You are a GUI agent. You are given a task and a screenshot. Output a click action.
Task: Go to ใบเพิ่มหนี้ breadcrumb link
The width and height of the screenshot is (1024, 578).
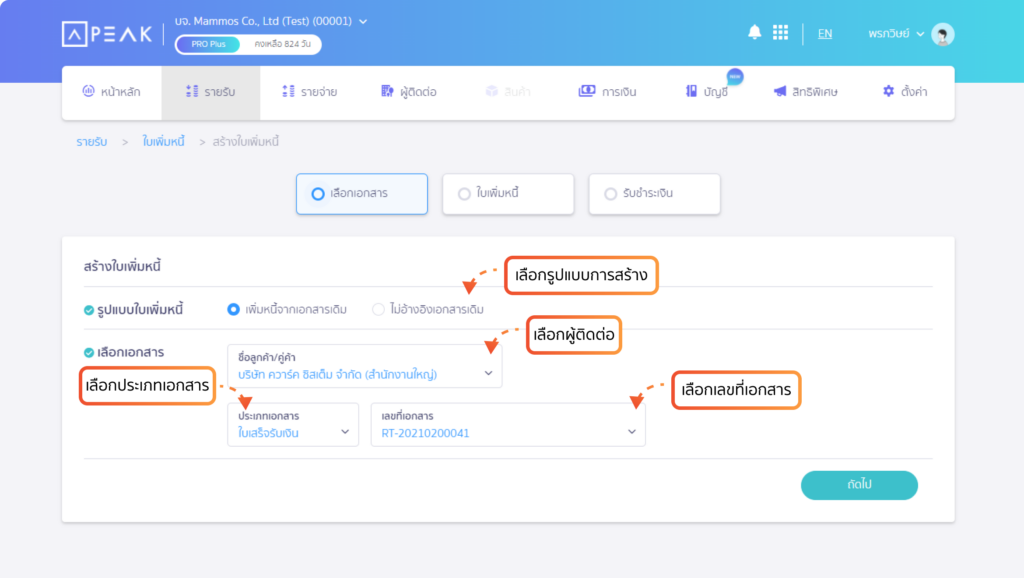163,142
